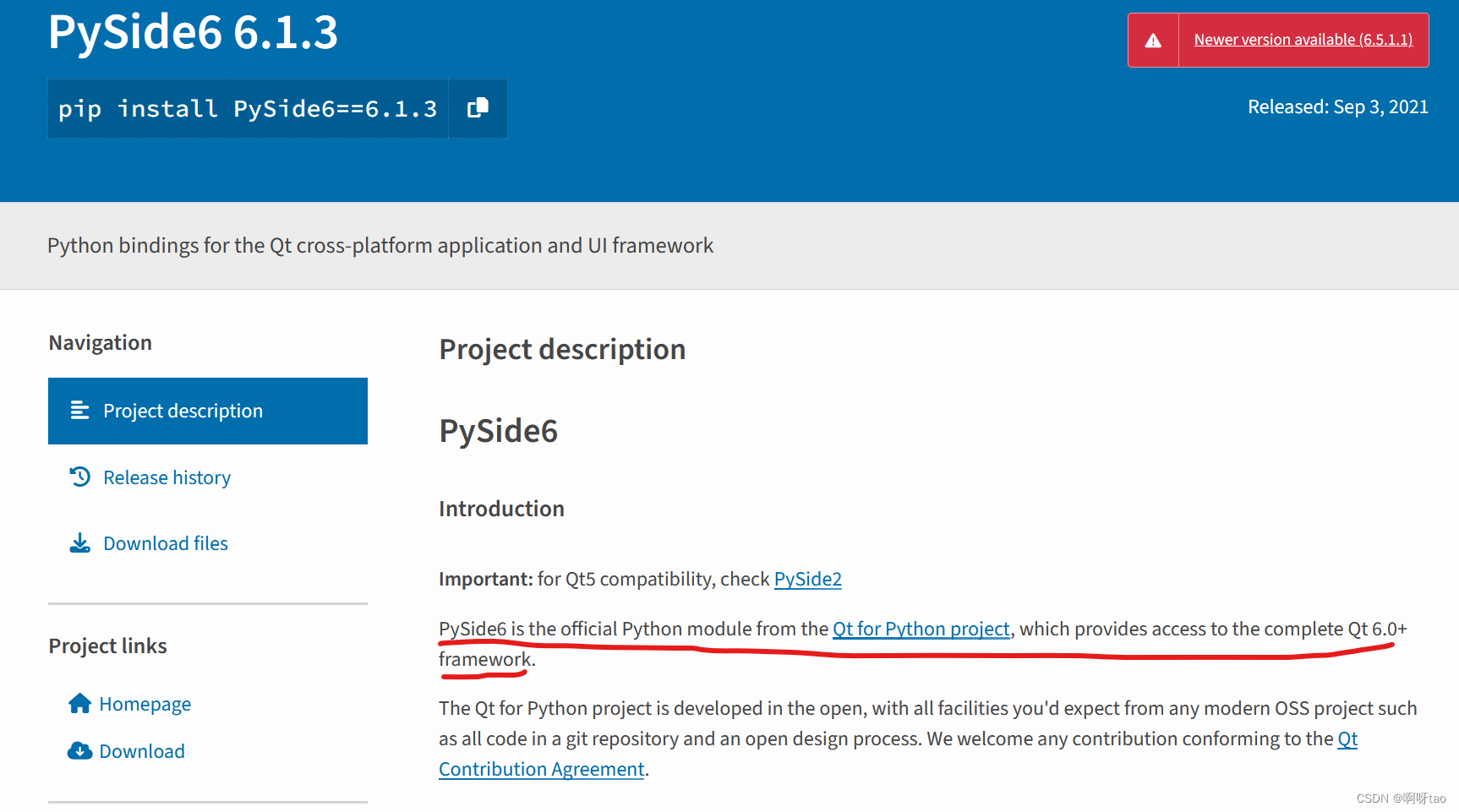Click the pip install PySide6==6.1.3 command text
This screenshot has width=1459, height=812.
pyautogui.click(x=248, y=109)
